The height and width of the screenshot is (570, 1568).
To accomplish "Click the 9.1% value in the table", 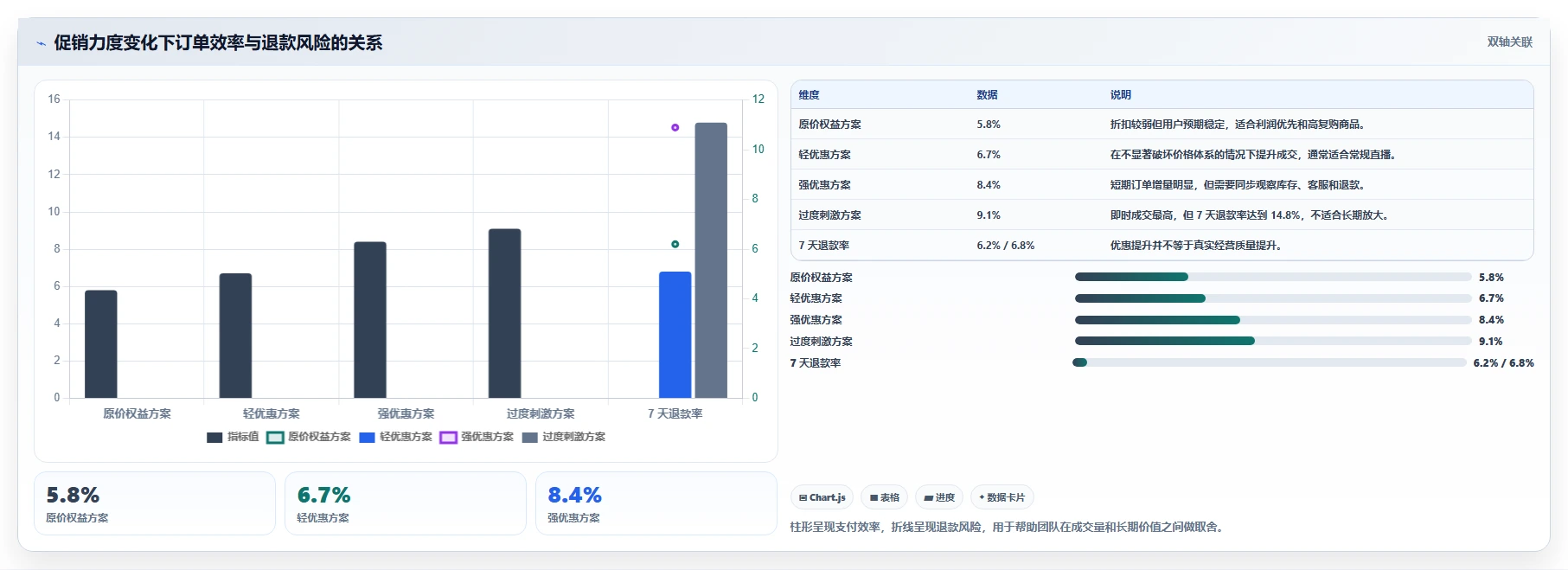I will pos(989,215).
